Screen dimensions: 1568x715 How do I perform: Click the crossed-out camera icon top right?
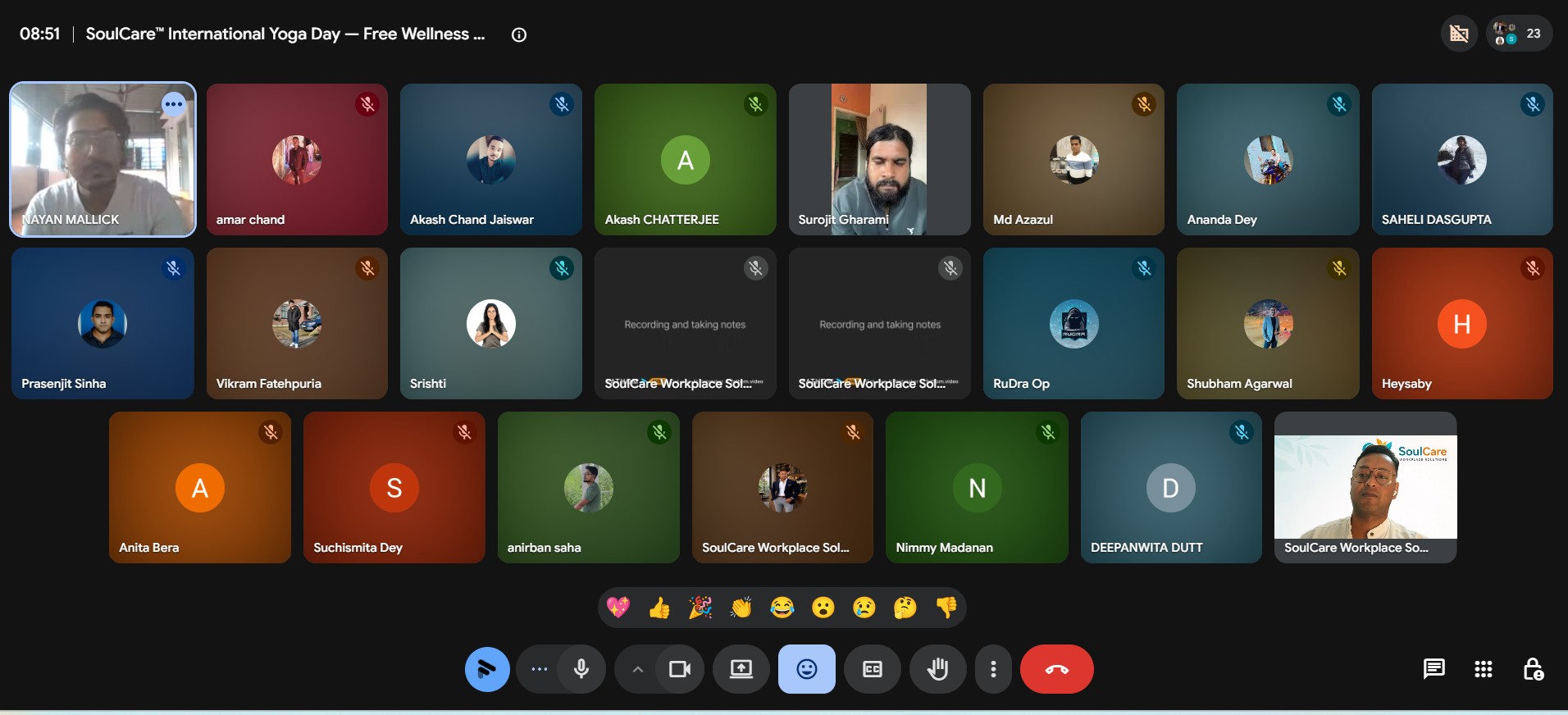[1459, 34]
